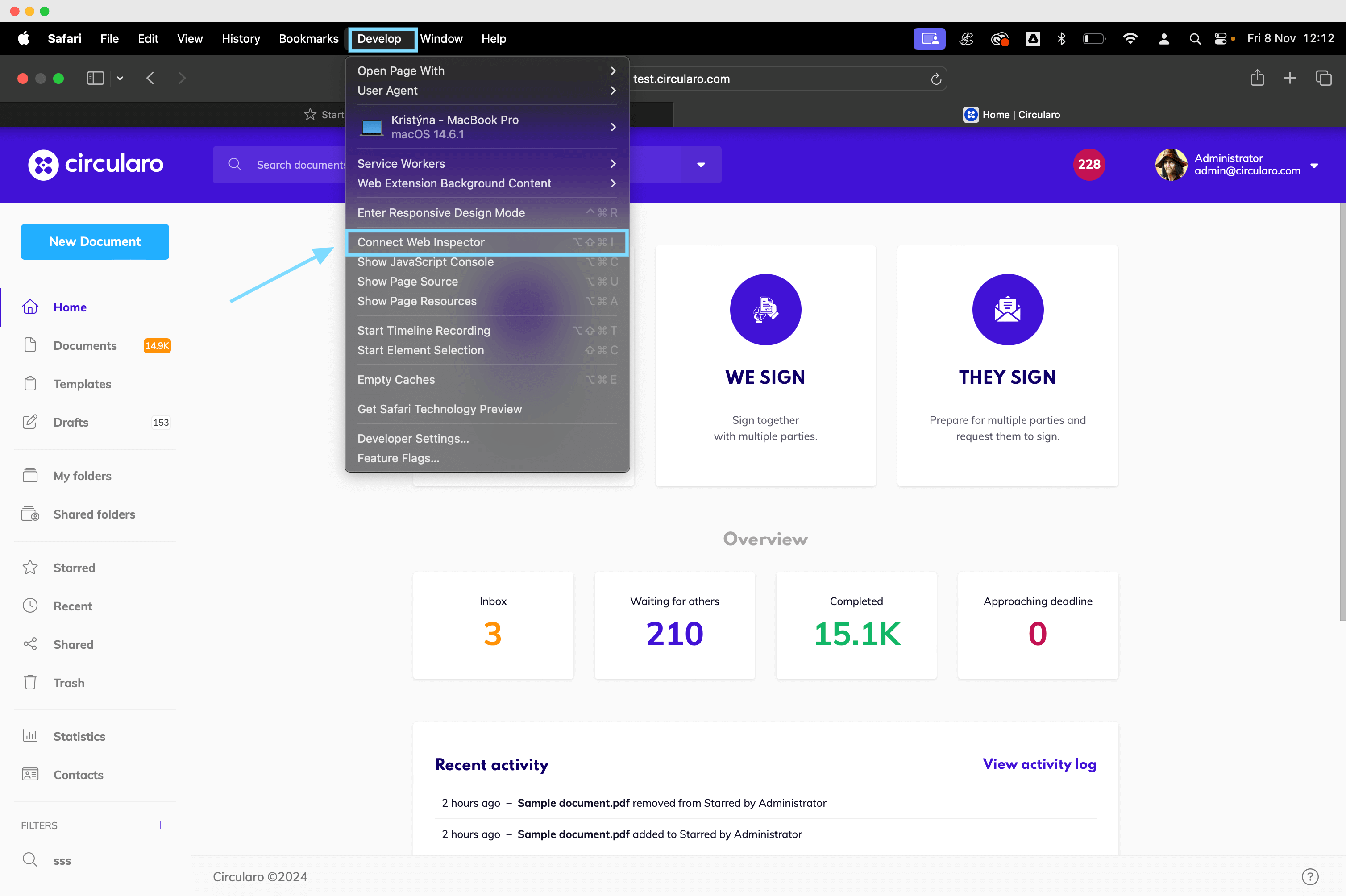This screenshot has width=1346, height=896.
Task: Open the Contacts icon in sidebar
Action: [x=30, y=774]
